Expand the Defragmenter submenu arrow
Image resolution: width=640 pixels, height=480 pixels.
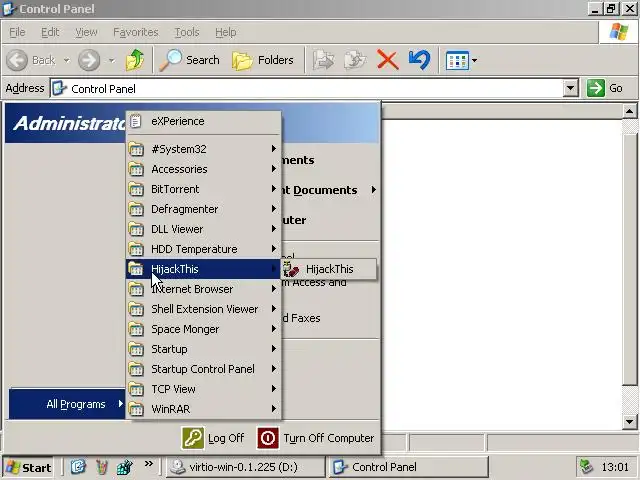pos(274,209)
